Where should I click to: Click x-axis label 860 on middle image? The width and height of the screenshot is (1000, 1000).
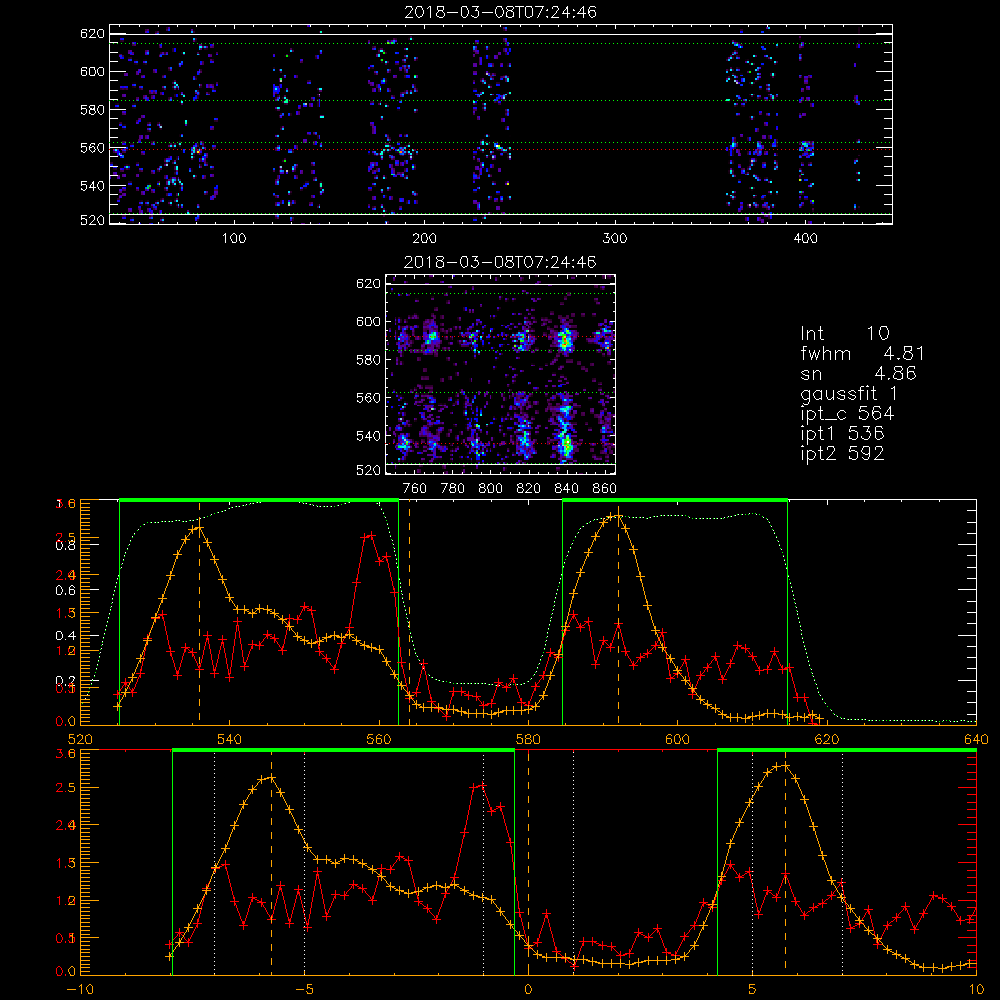click(604, 489)
